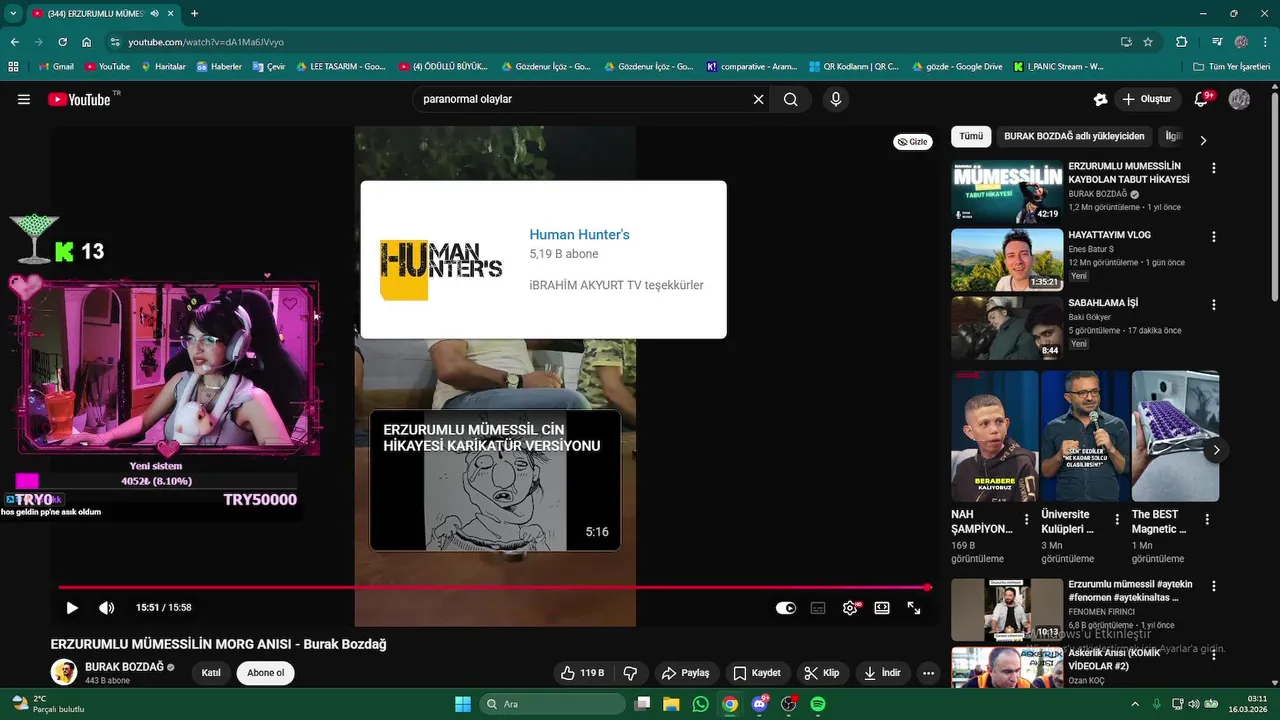The height and width of the screenshot is (720, 1280).
Task: Create a clip with Klip
Action: [823, 673]
